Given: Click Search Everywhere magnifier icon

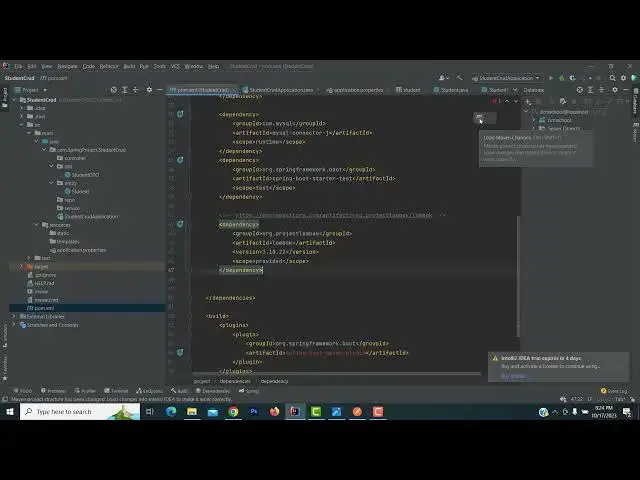Looking at the screenshot, I should click(x=612, y=78).
